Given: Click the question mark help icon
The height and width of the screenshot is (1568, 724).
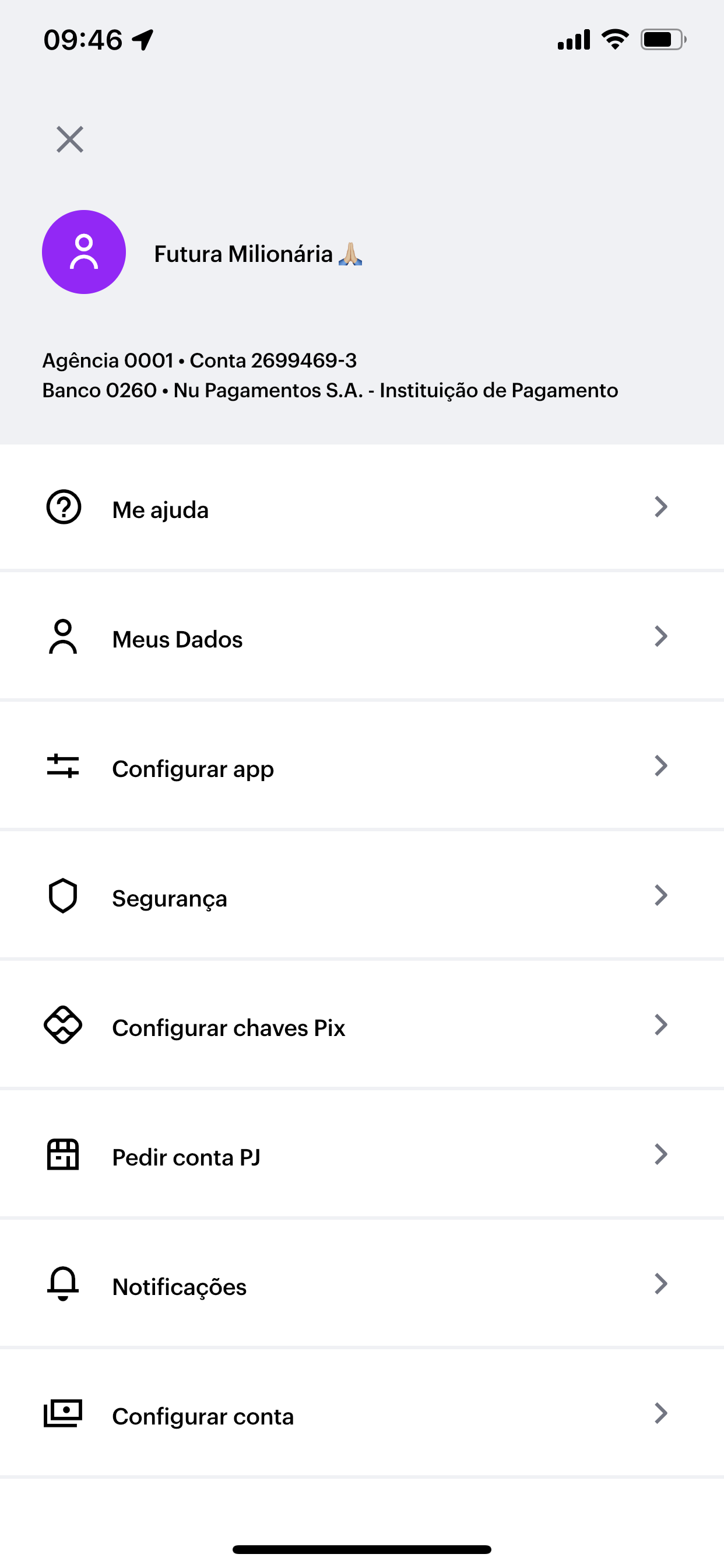Looking at the screenshot, I should (64, 507).
